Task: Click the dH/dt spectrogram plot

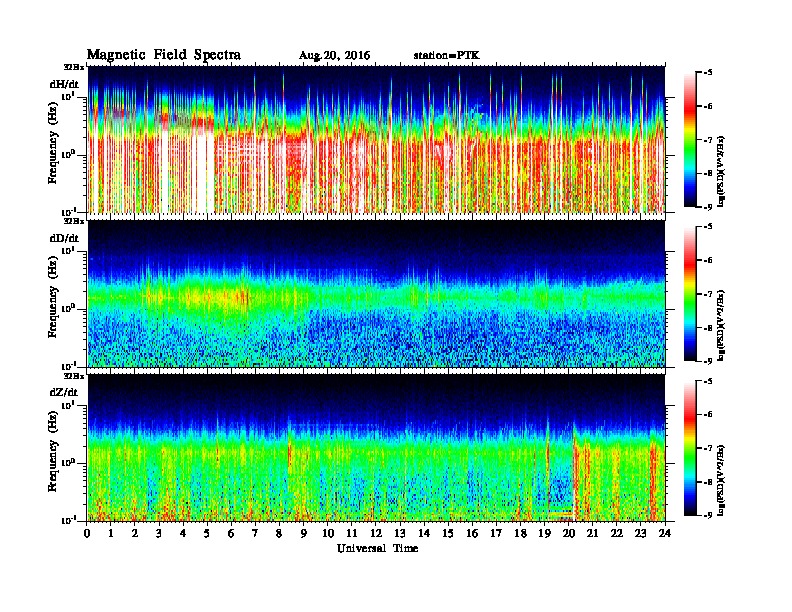Action: [x=376, y=139]
